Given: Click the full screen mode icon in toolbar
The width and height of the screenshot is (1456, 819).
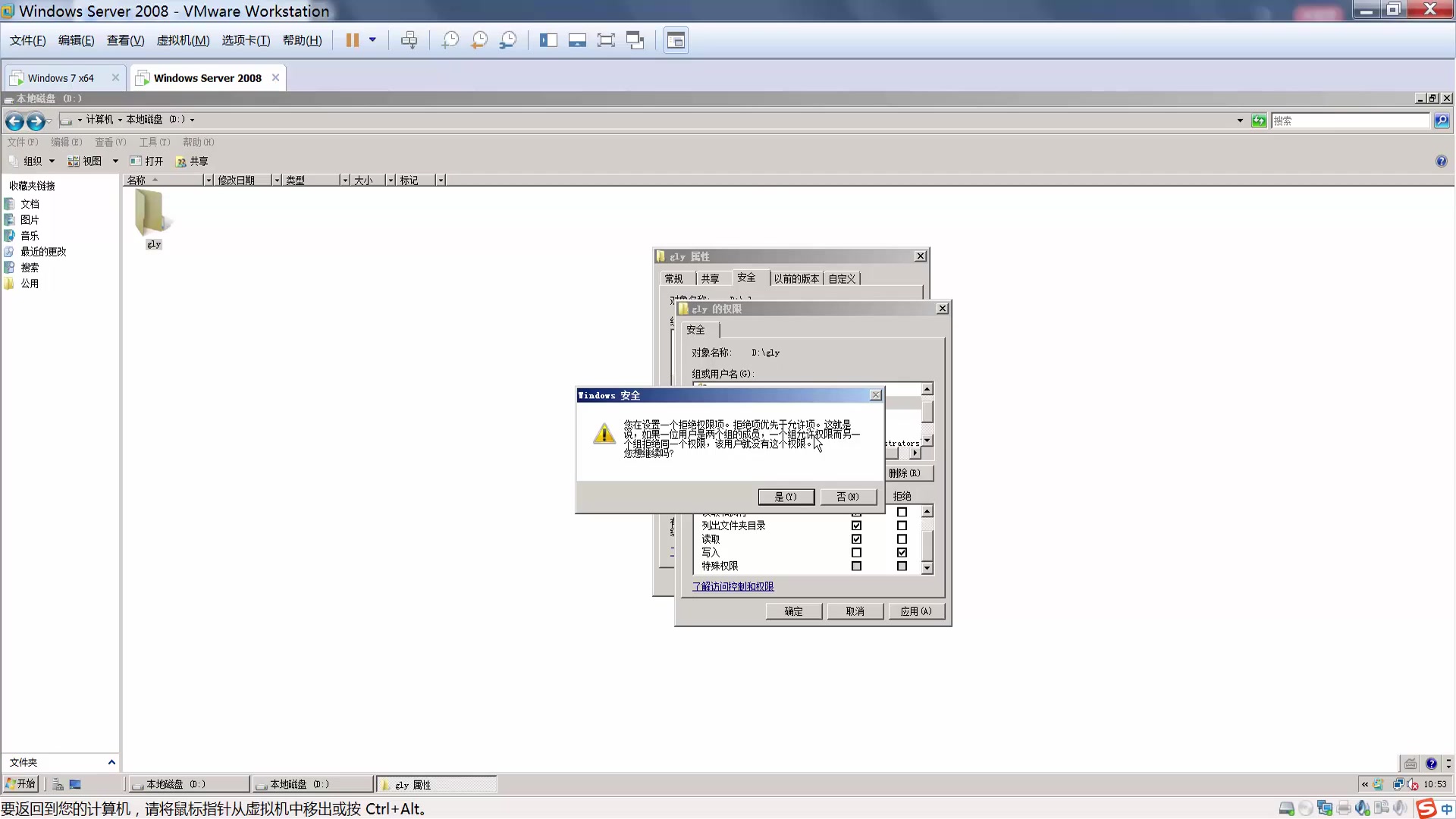Looking at the screenshot, I should [605, 40].
